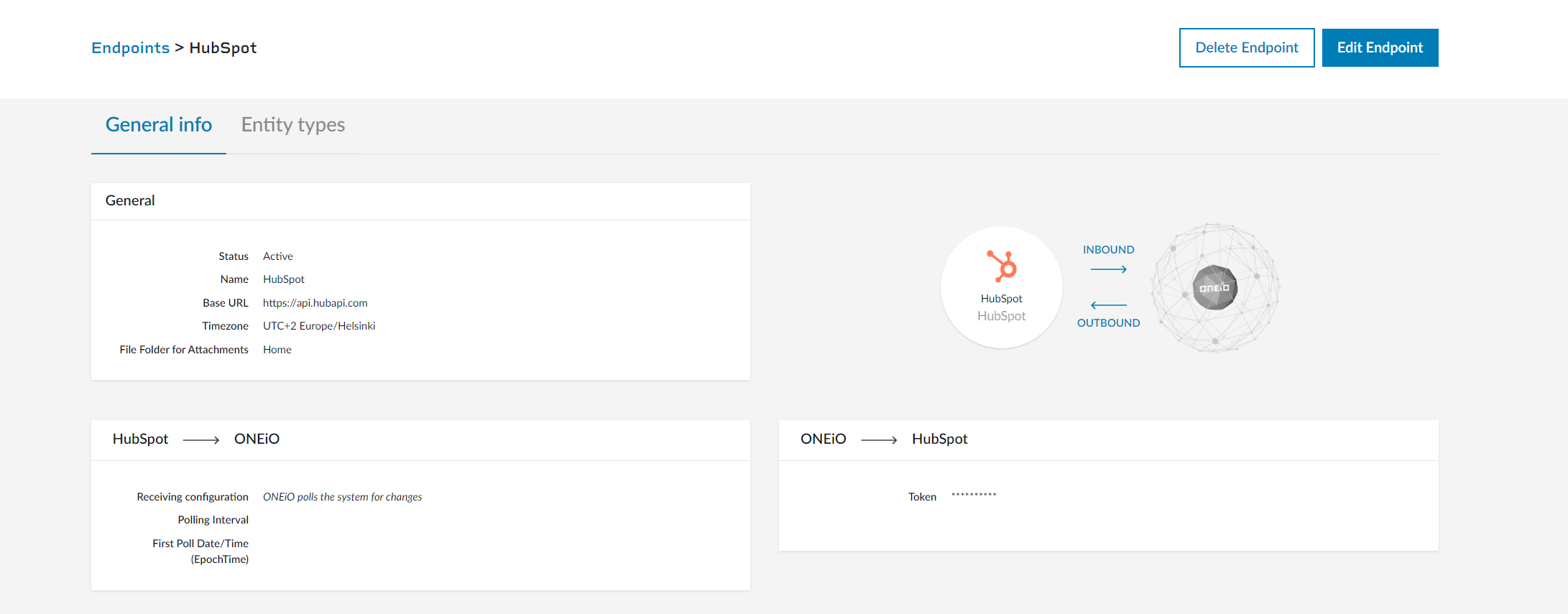Click the General panel heading
The image size is (1568, 614).
[130, 200]
